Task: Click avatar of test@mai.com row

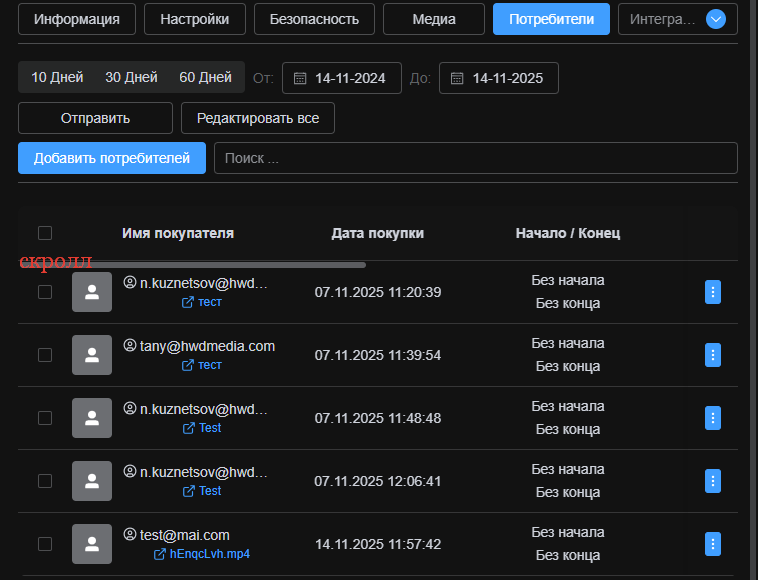Action: pos(92,544)
